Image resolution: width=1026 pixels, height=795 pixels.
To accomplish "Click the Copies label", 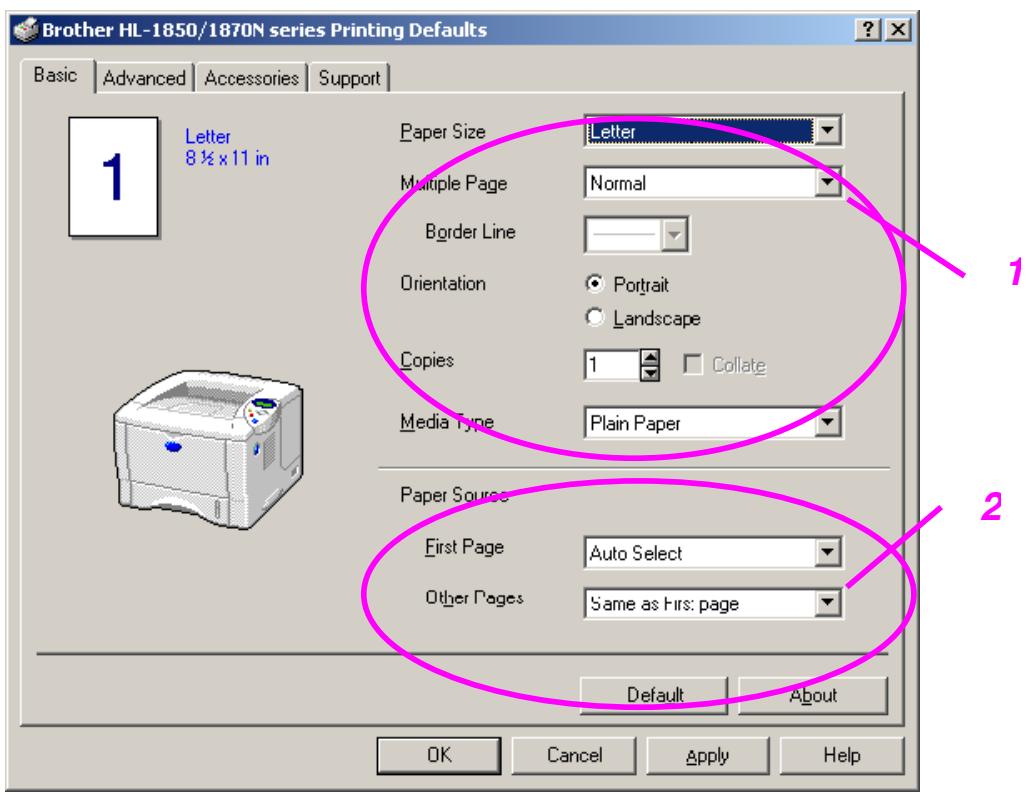I will (427, 361).
